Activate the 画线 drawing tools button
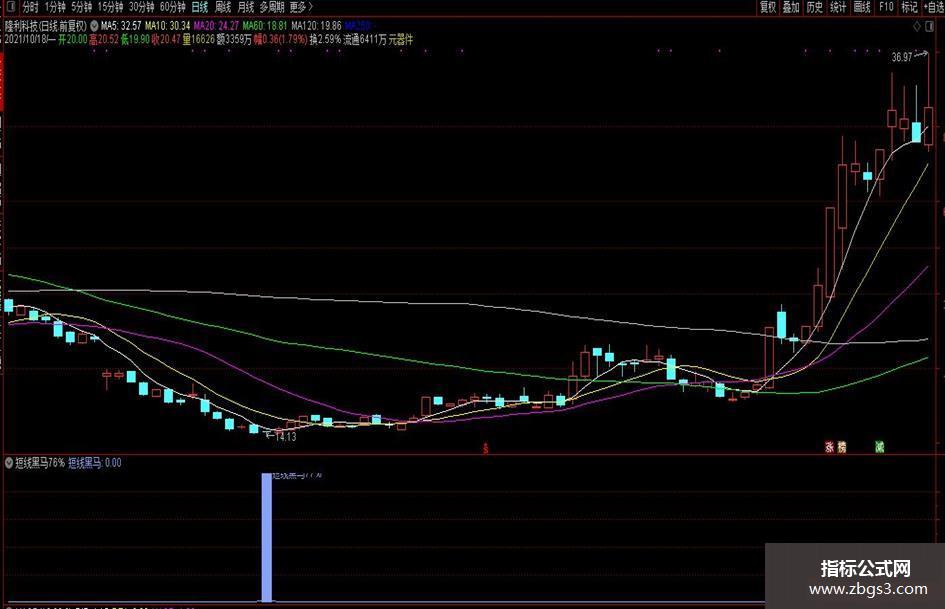 coord(862,7)
